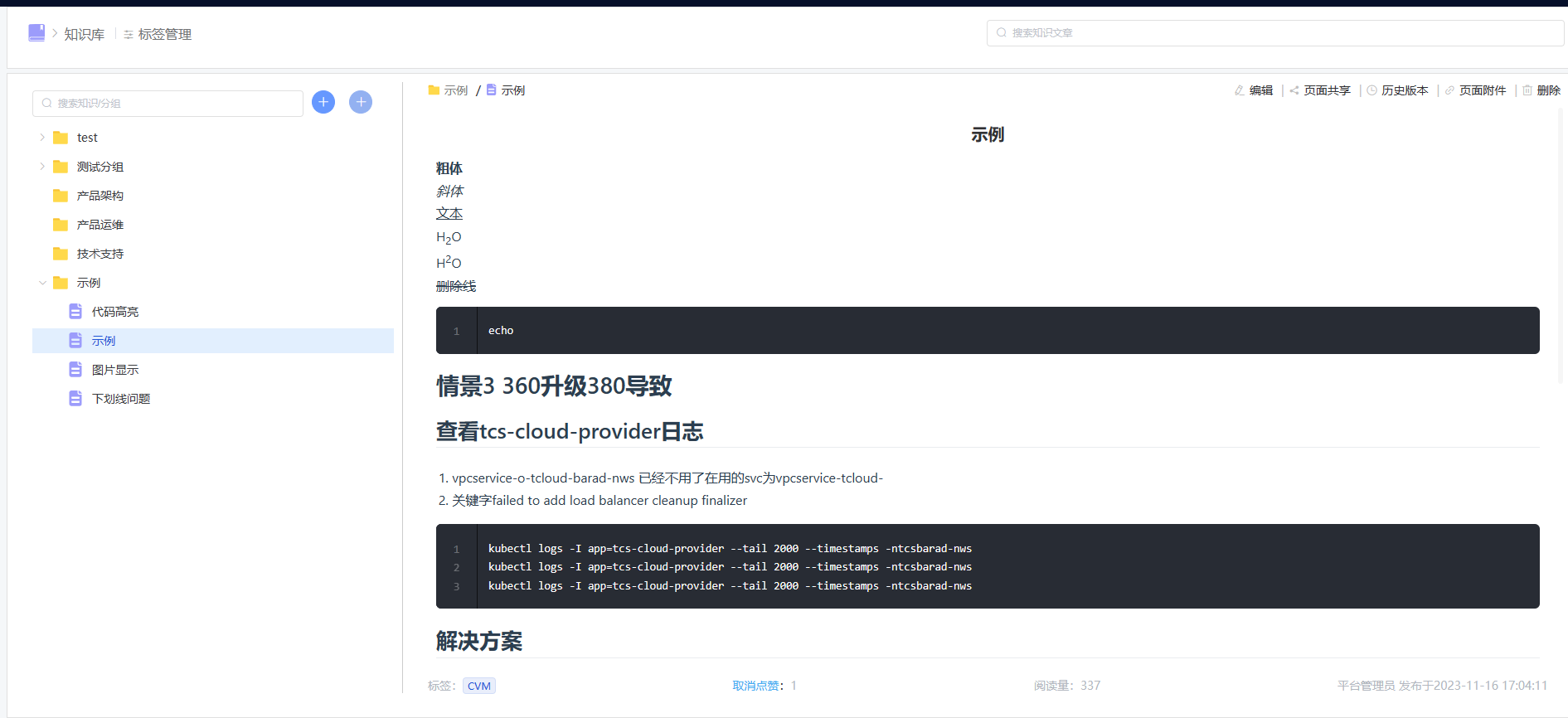
Task: Click line 2 of kubectl code block
Action: [x=730, y=567]
